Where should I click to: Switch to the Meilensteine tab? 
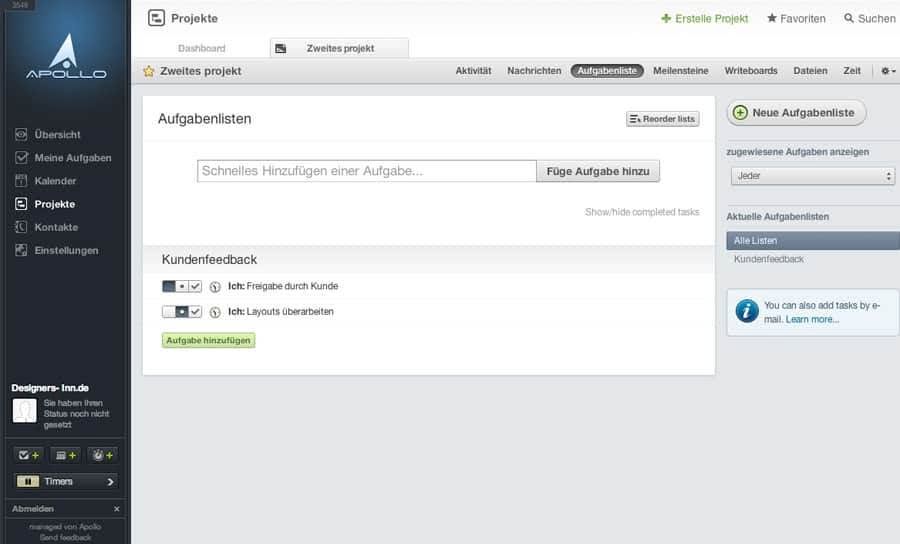681,71
